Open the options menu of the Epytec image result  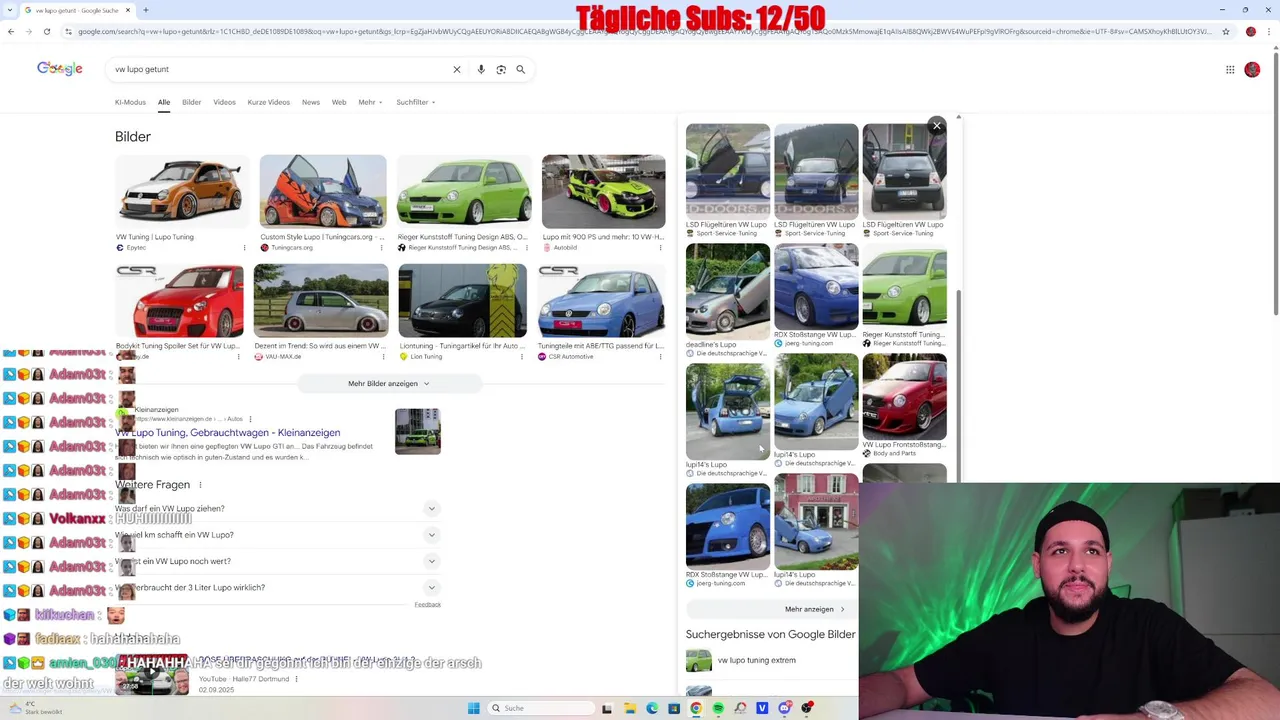[x=244, y=247]
